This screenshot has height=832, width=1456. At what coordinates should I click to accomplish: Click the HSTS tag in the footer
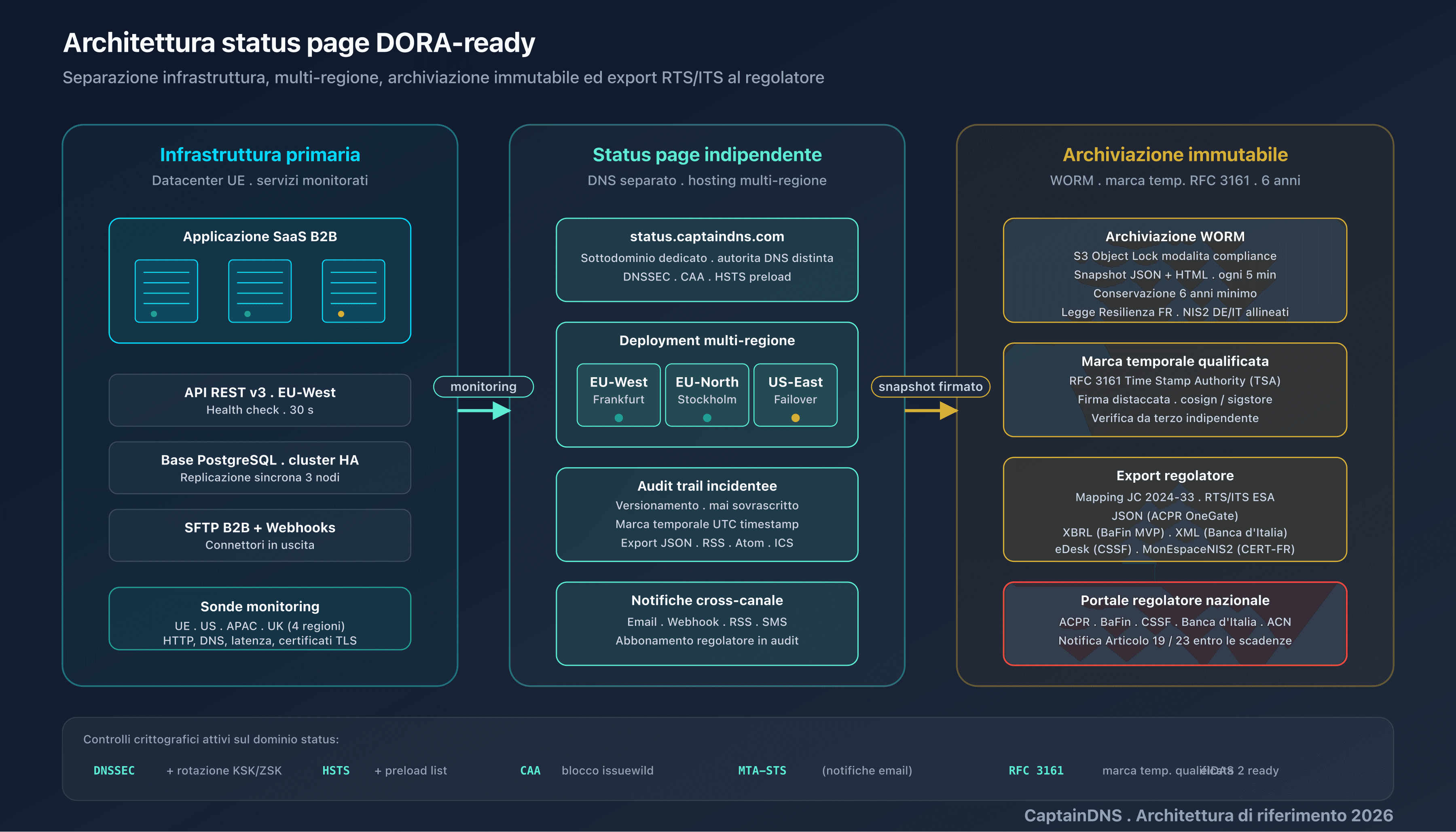tap(336, 770)
